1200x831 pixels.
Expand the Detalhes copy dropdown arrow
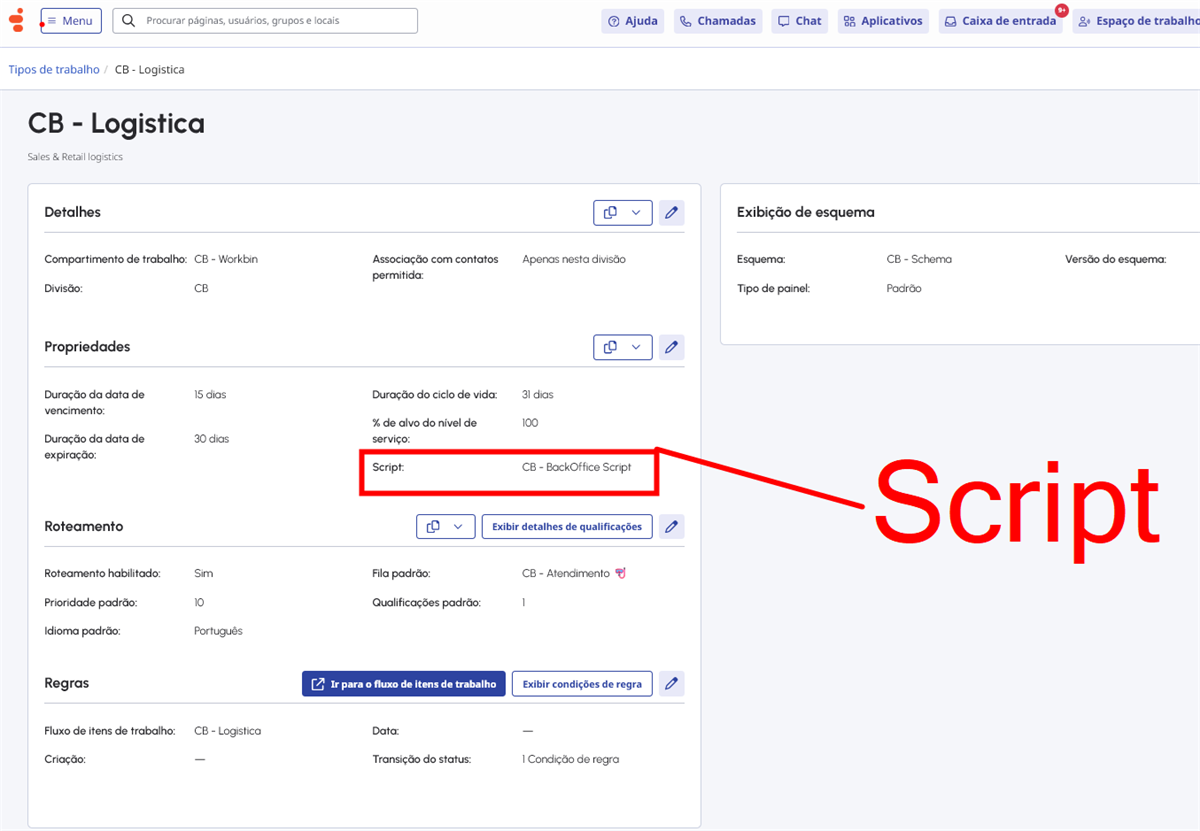pyautogui.click(x=636, y=212)
